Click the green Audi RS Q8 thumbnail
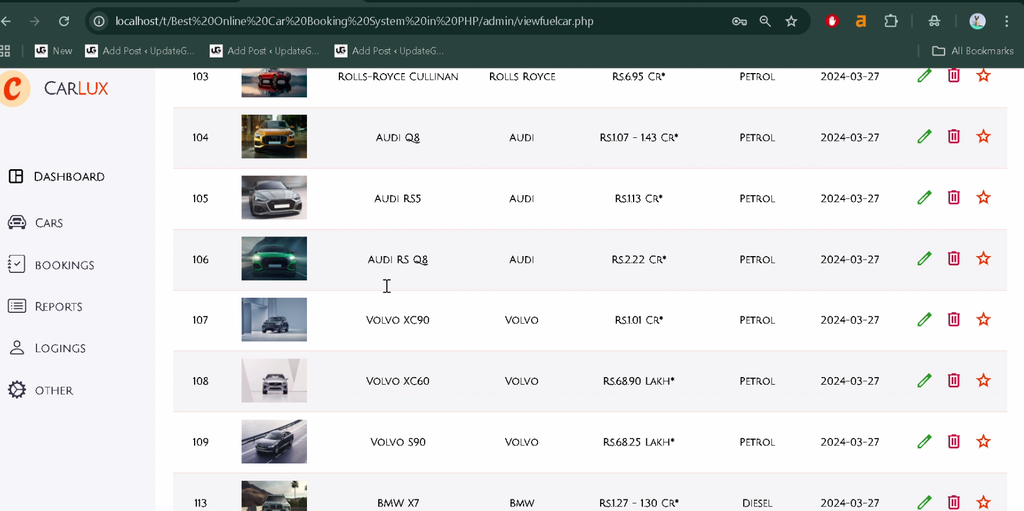1024x511 pixels. (x=274, y=259)
